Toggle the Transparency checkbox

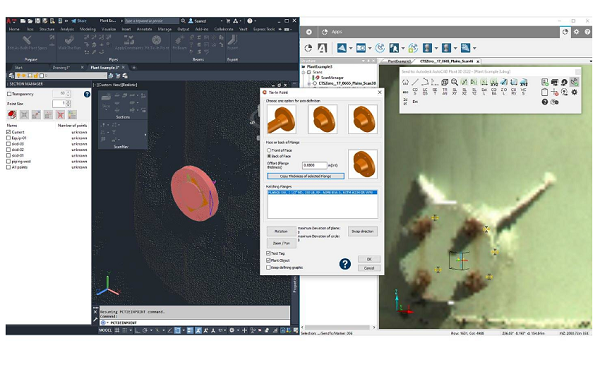pyautogui.click(x=9, y=94)
